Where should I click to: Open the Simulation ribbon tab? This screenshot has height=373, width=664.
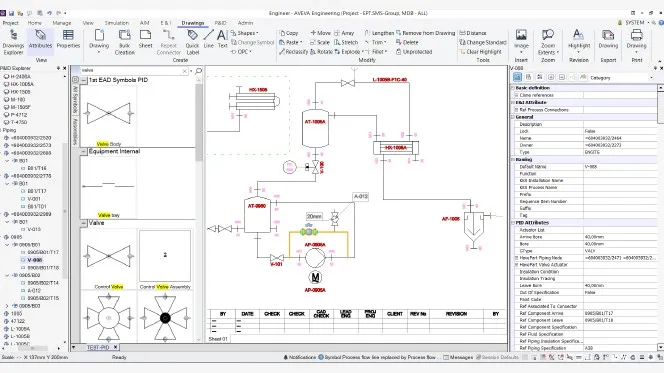pos(116,23)
